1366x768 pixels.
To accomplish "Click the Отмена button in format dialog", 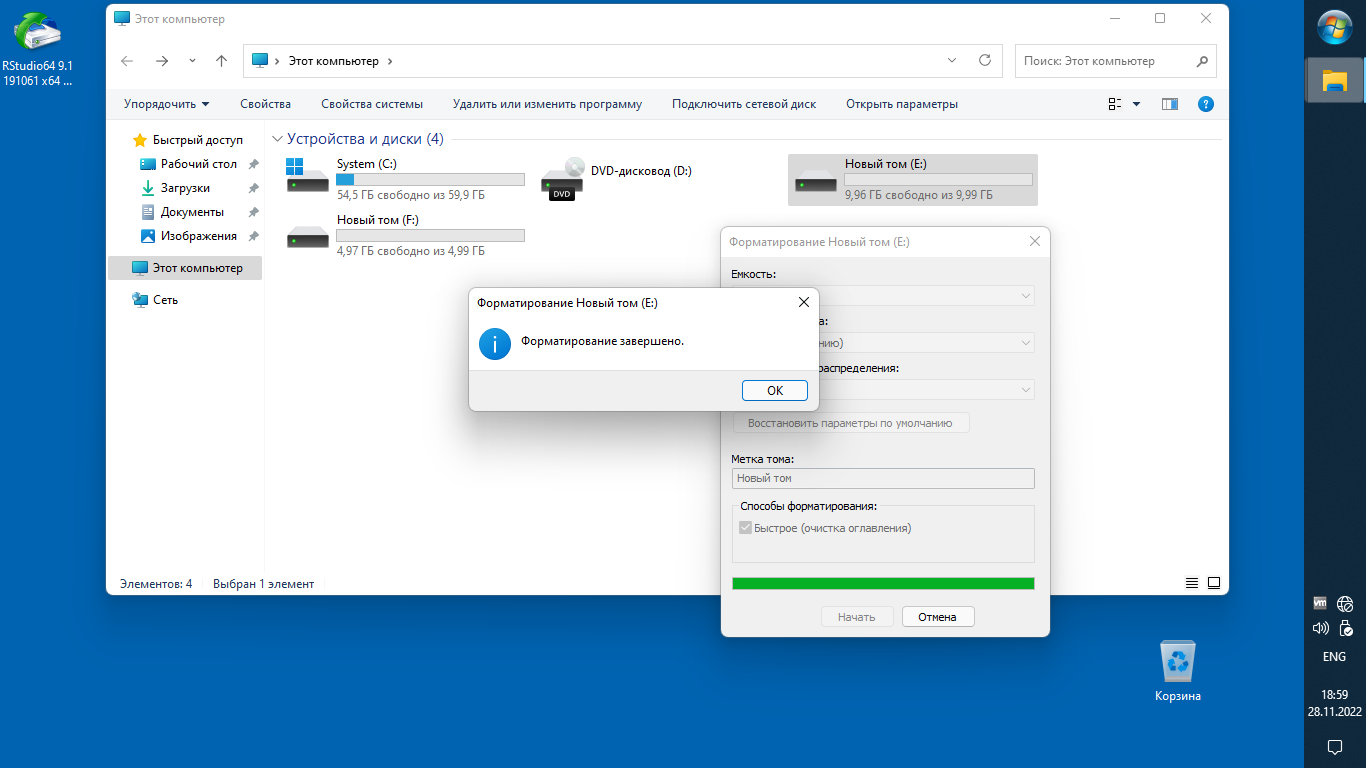I will click(x=937, y=617).
